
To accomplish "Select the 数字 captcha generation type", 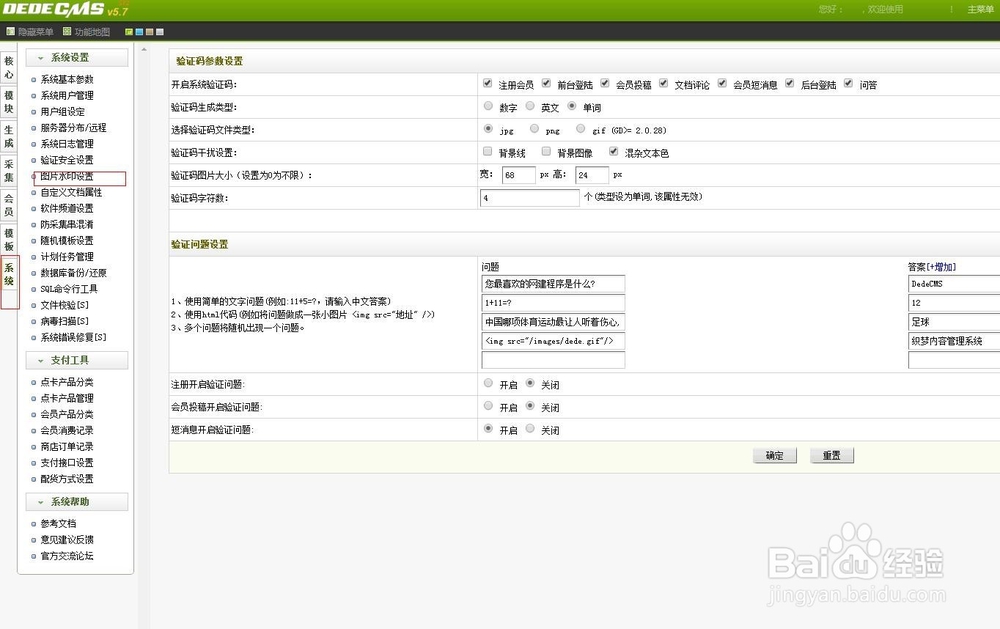I will click(489, 106).
